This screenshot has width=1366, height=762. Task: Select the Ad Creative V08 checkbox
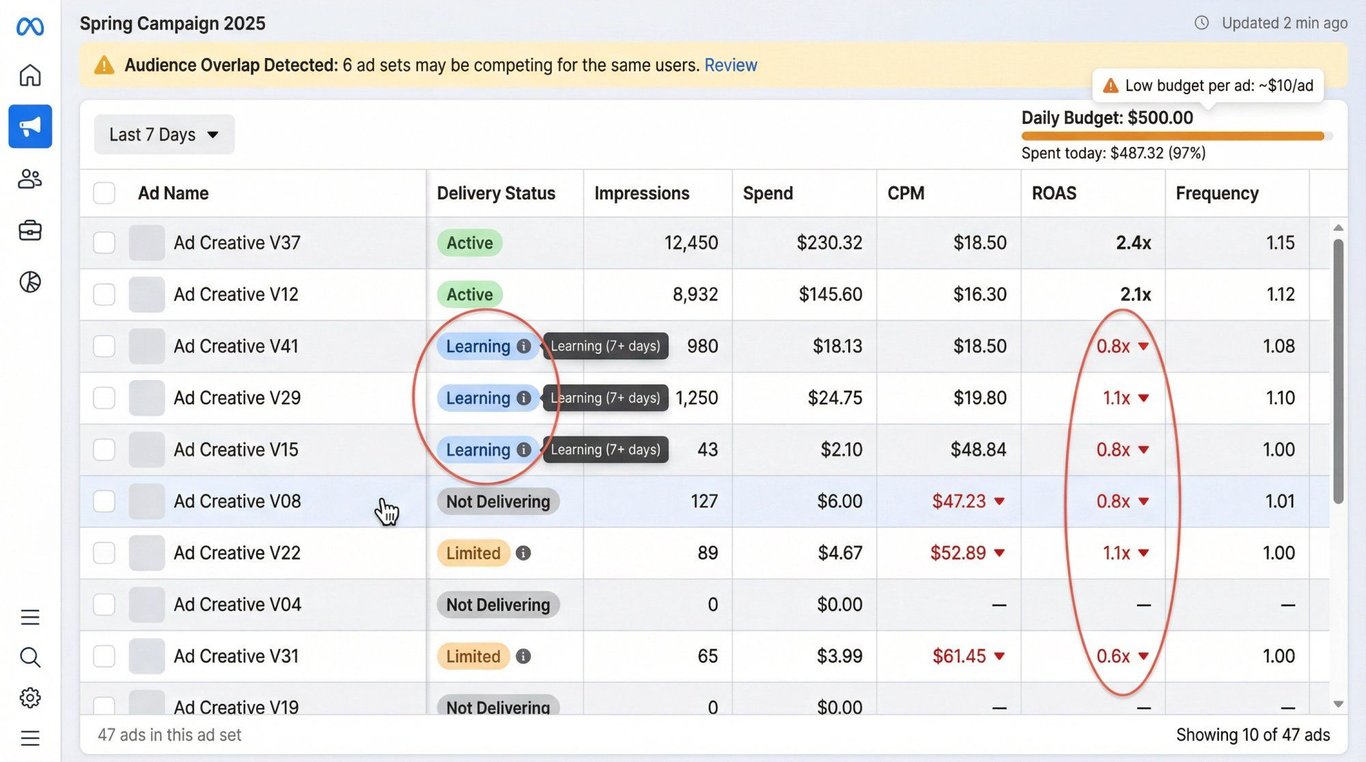(104, 501)
